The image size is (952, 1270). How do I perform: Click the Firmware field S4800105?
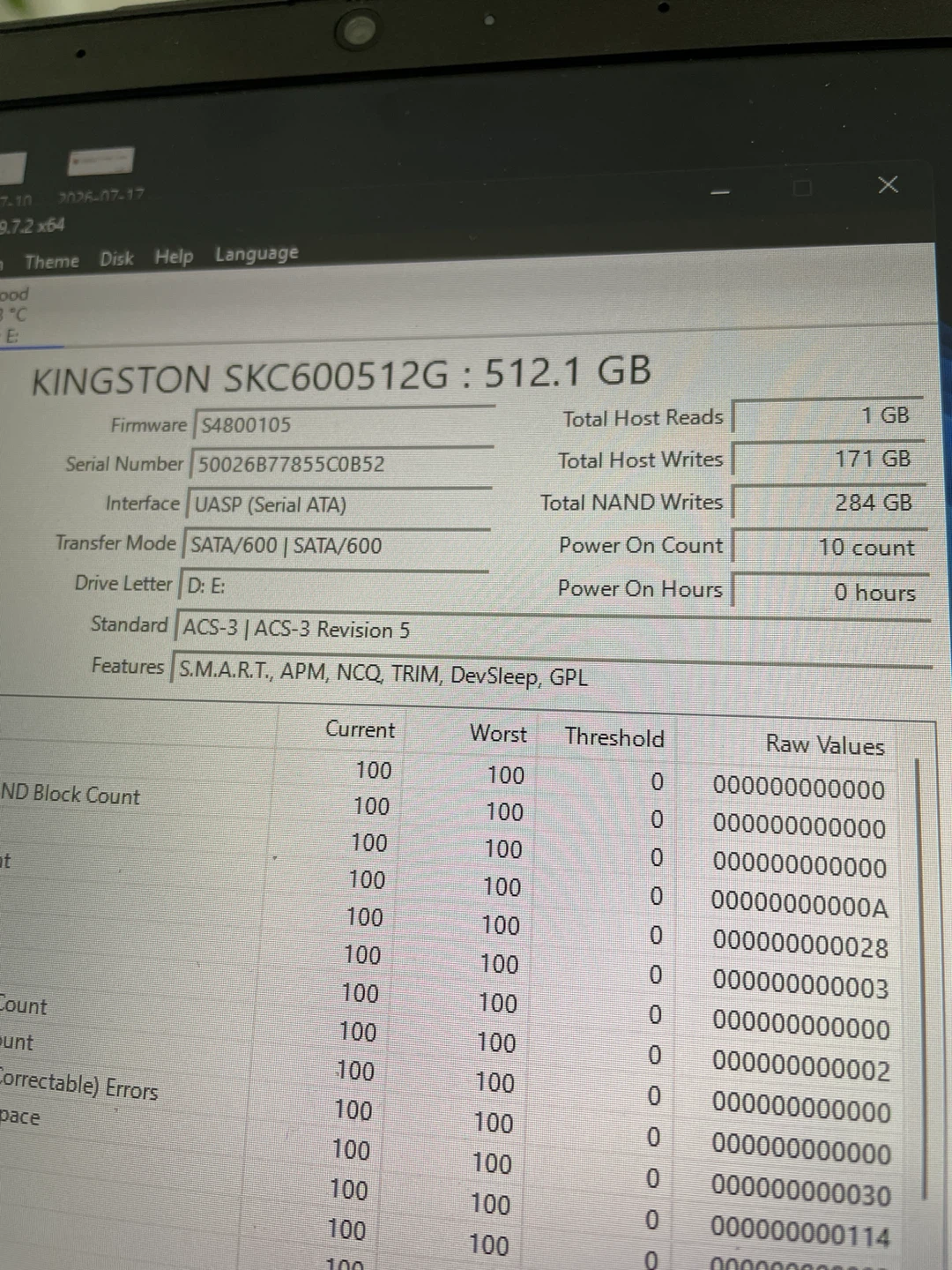pos(343,423)
